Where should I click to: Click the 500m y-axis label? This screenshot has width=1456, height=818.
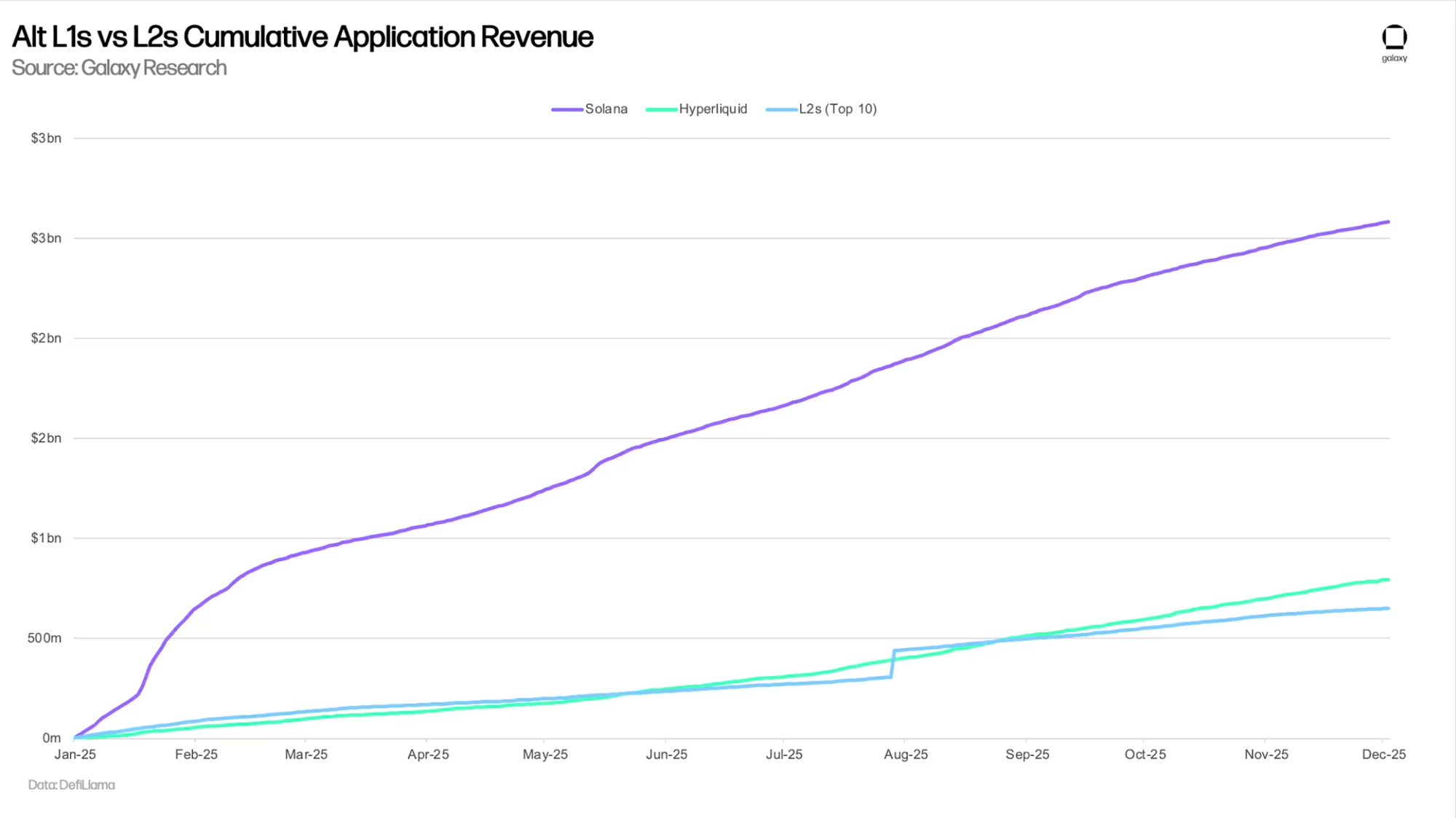(x=44, y=638)
